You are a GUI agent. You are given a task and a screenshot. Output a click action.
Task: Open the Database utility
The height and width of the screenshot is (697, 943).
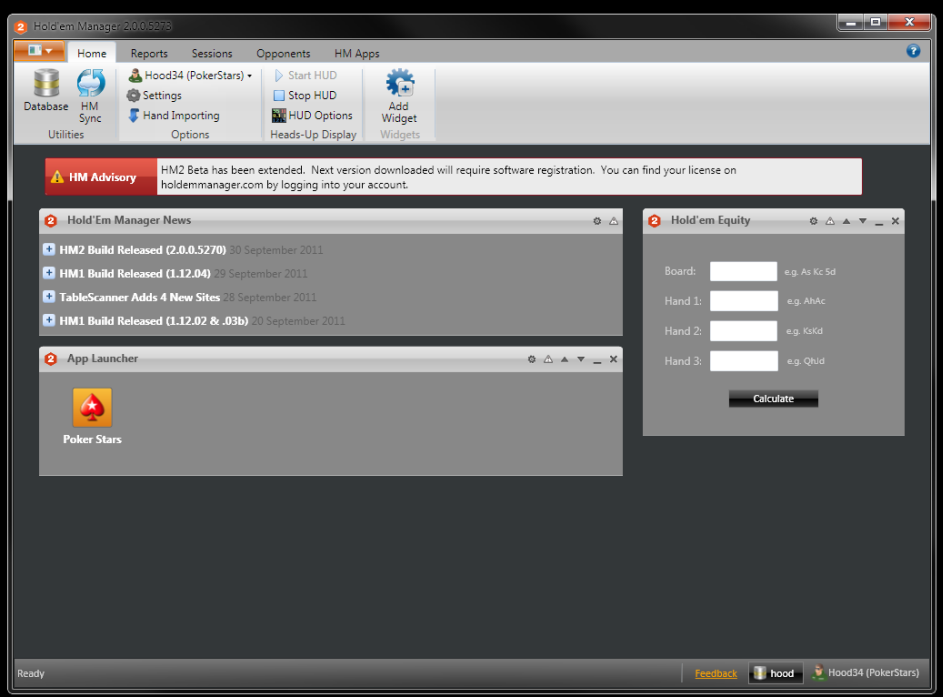[46, 90]
